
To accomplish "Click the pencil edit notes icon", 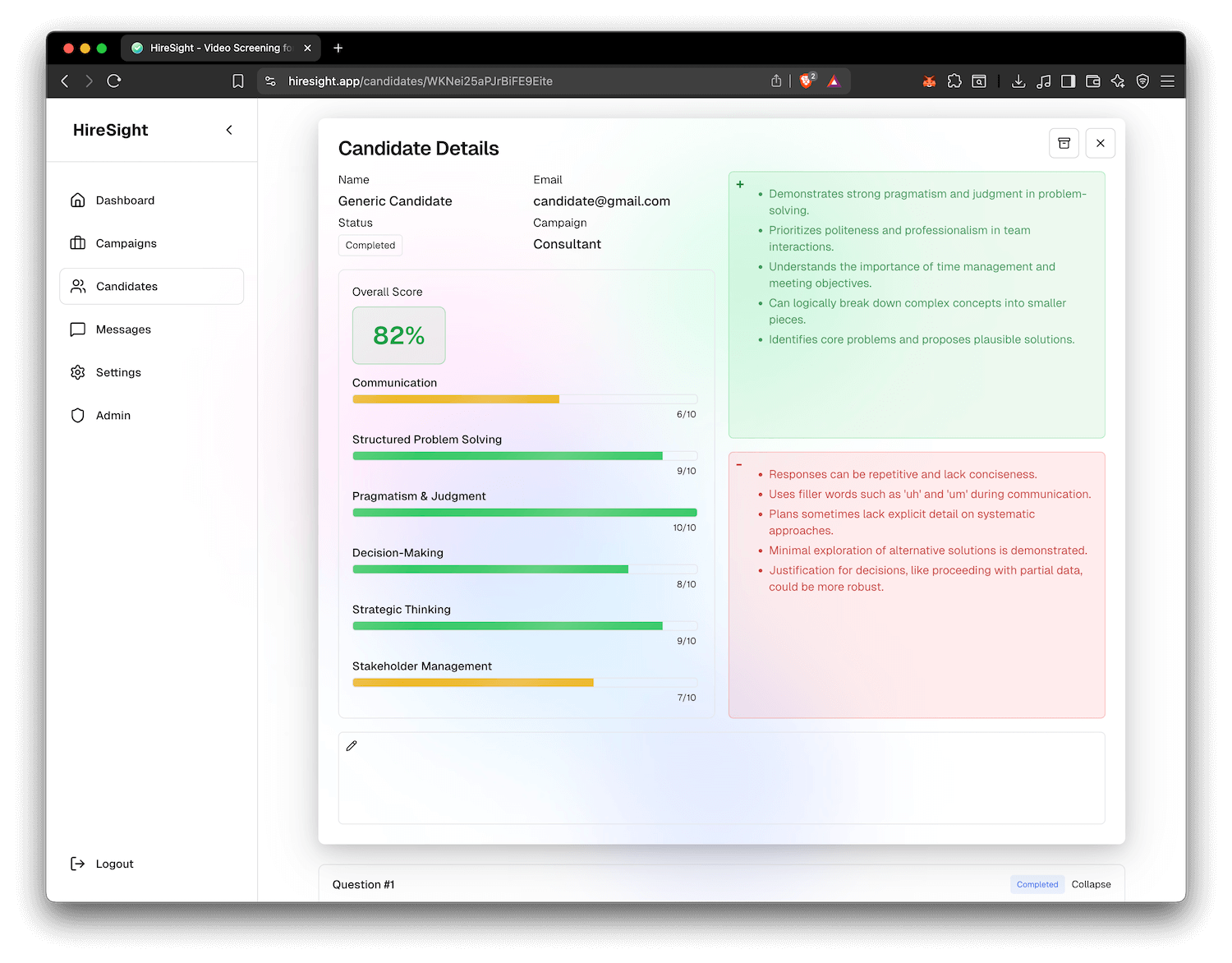I will tap(352, 746).
